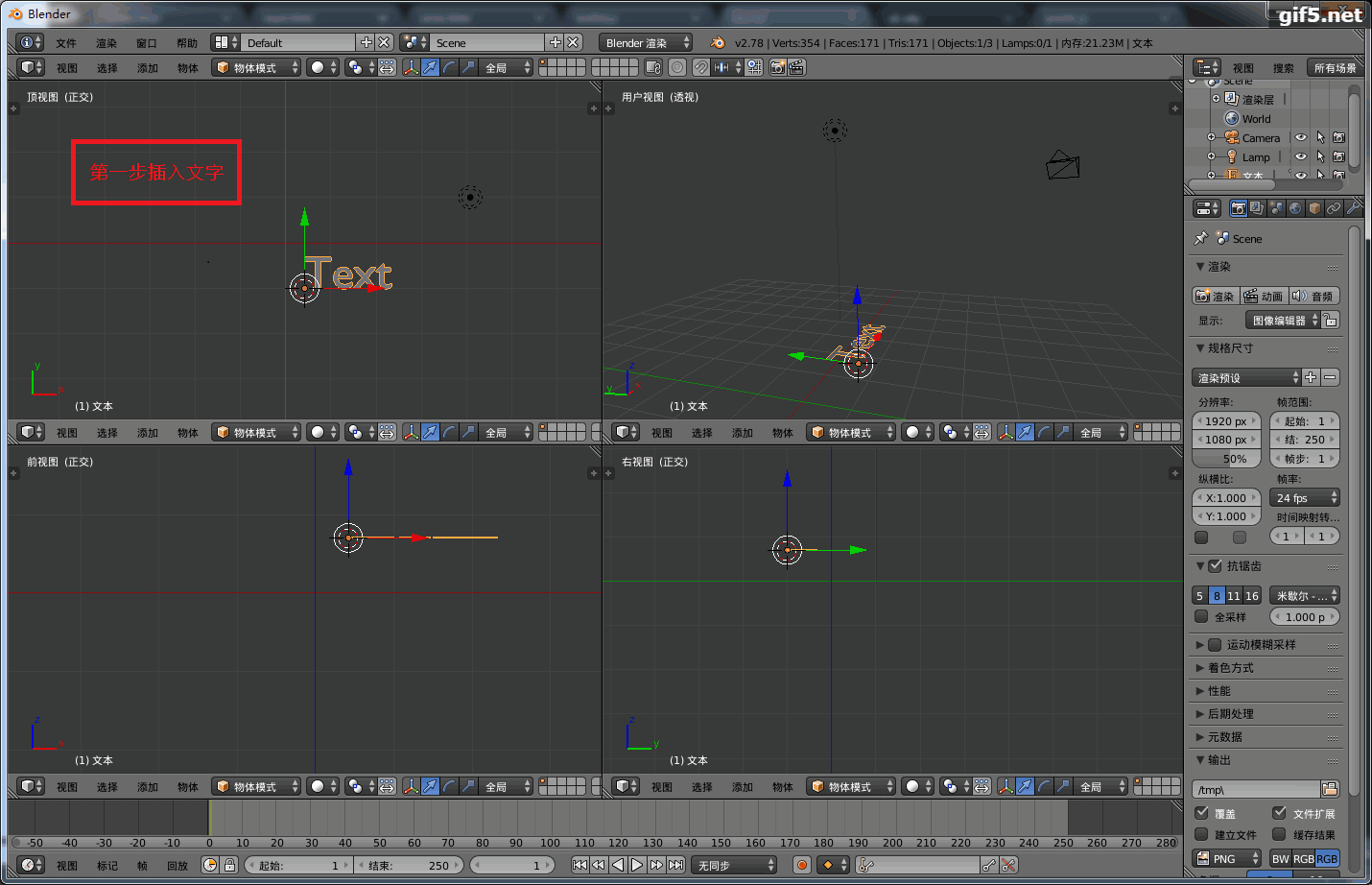The width and height of the screenshot is (1372, 885).
Task: Click the play animation button in timeline
Action: (637, 865)
